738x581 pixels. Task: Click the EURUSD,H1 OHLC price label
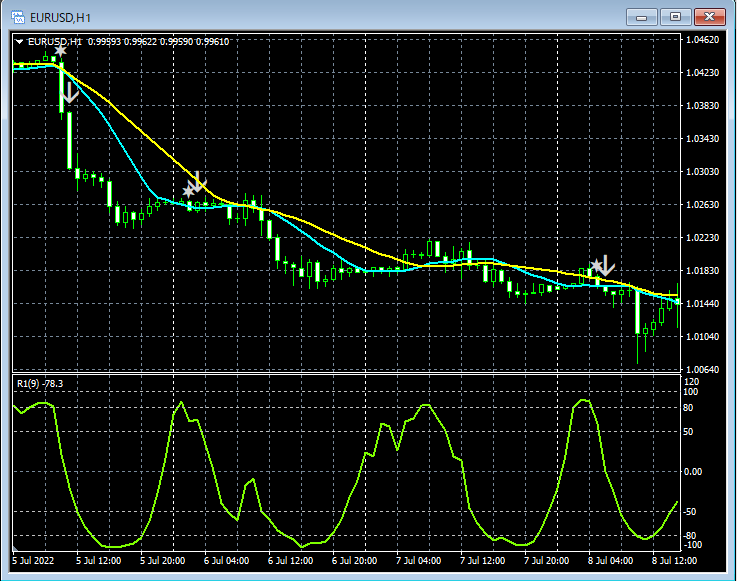click(x=128, y=41)
